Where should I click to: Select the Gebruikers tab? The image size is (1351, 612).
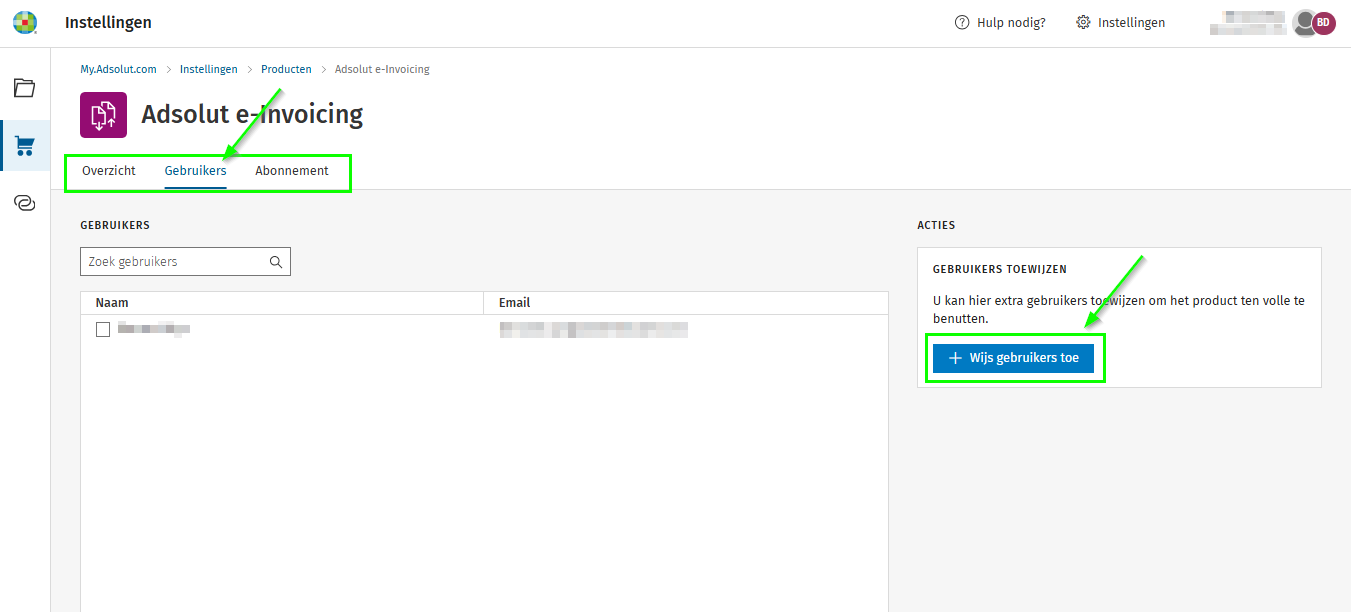195,171
